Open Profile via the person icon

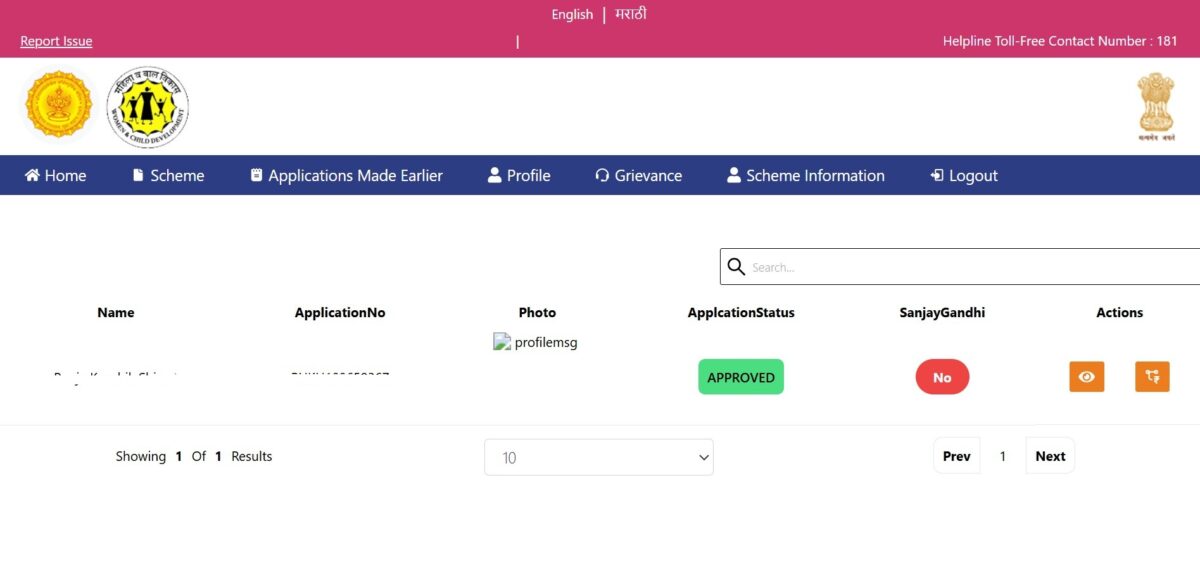[494, 175]
